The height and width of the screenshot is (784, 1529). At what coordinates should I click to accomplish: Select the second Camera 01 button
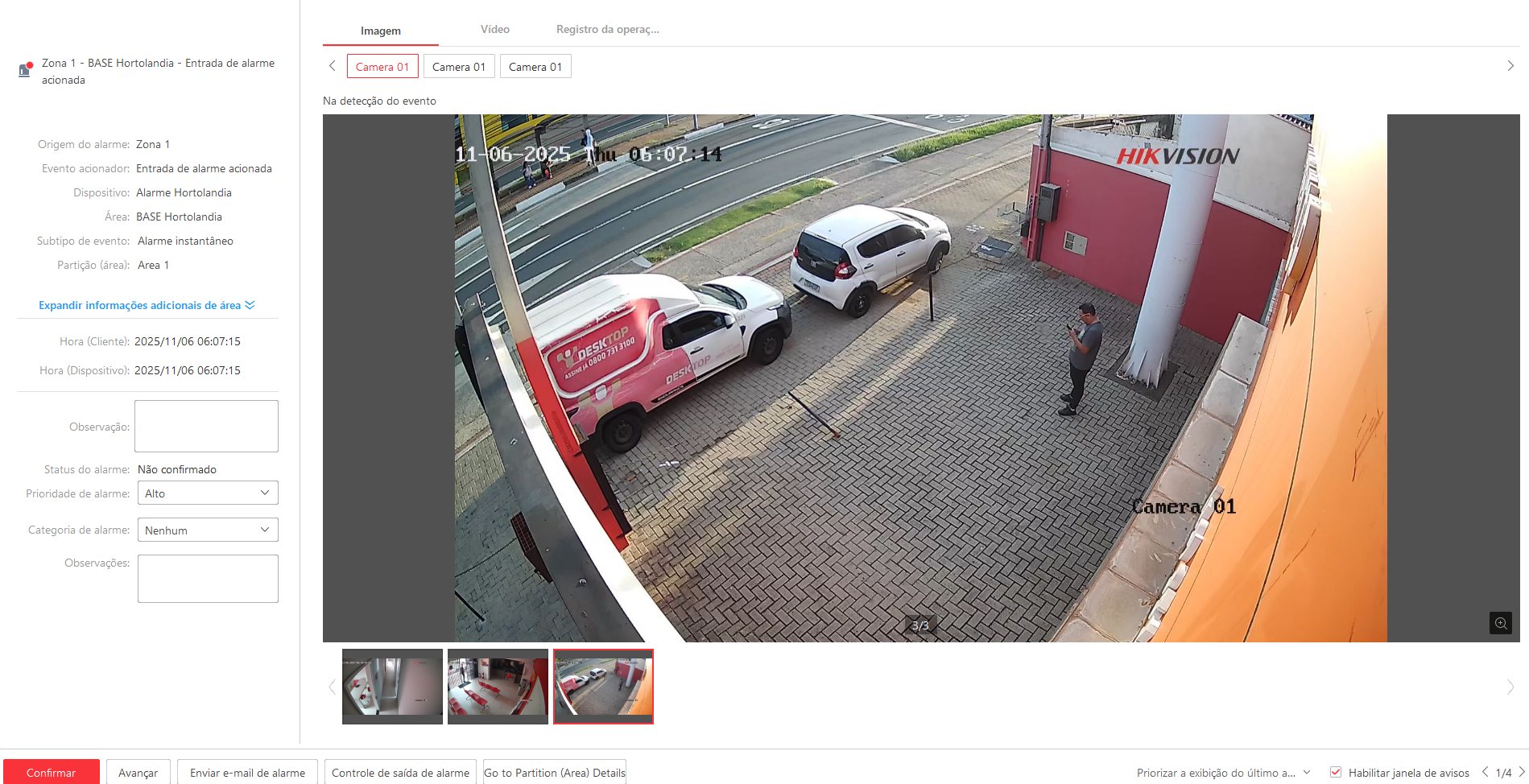tap(459, 67)
